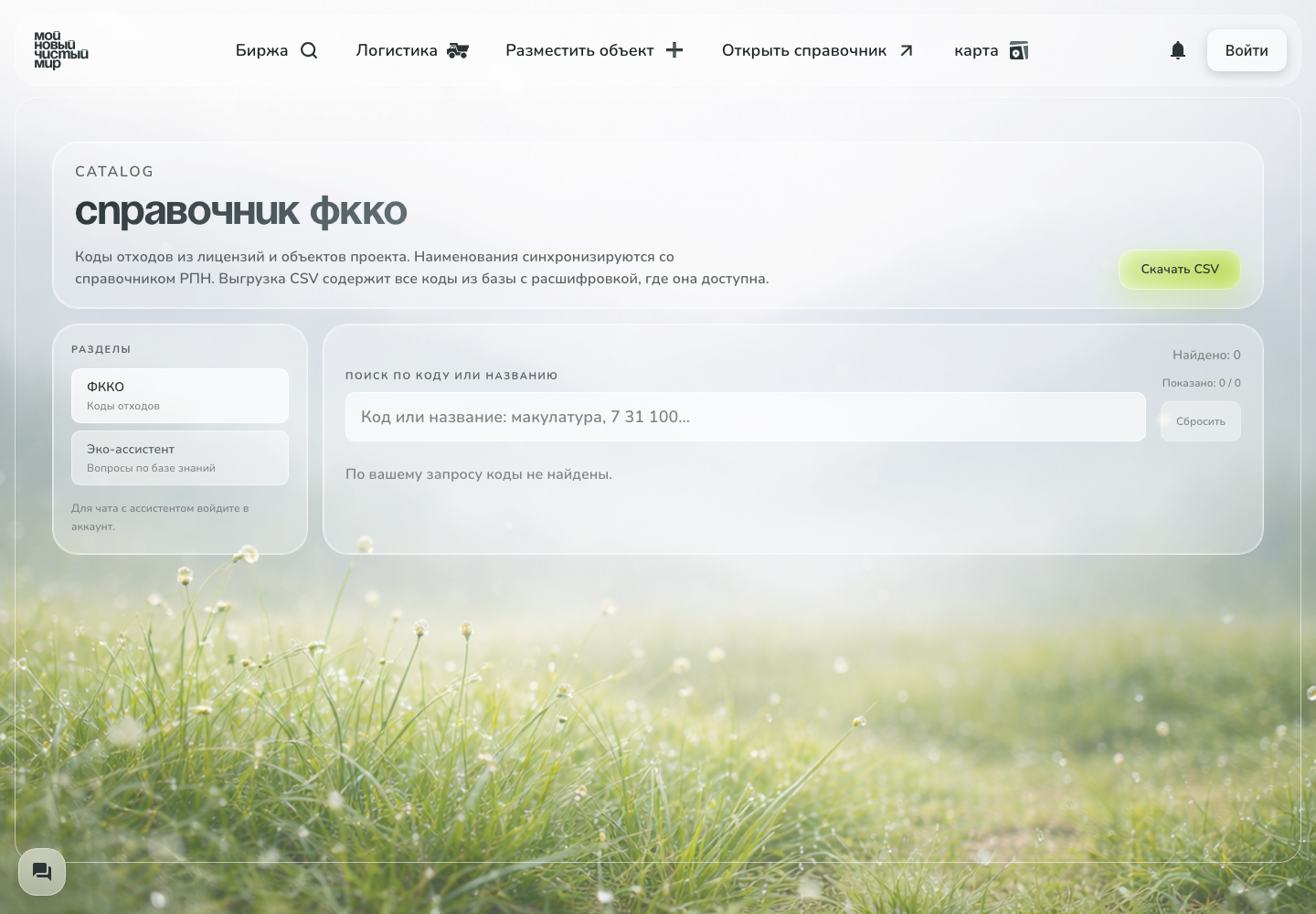Click the Сбросить reset button
Viewport: 1316px width, 914px height.
1201,421
